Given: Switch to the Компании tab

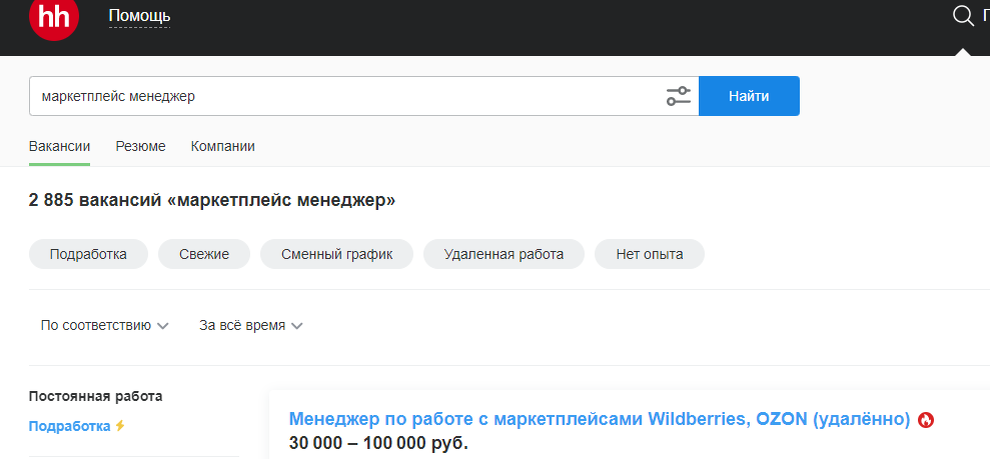Looking at the screenshot, I should [223, 146].
